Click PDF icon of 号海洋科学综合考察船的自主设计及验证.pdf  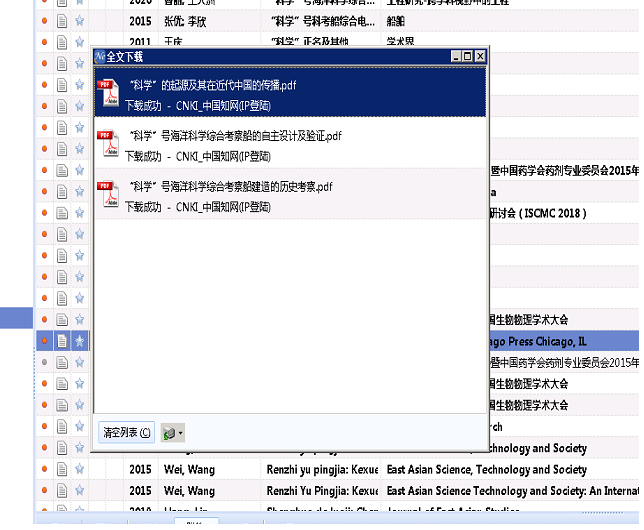point(108,143)
